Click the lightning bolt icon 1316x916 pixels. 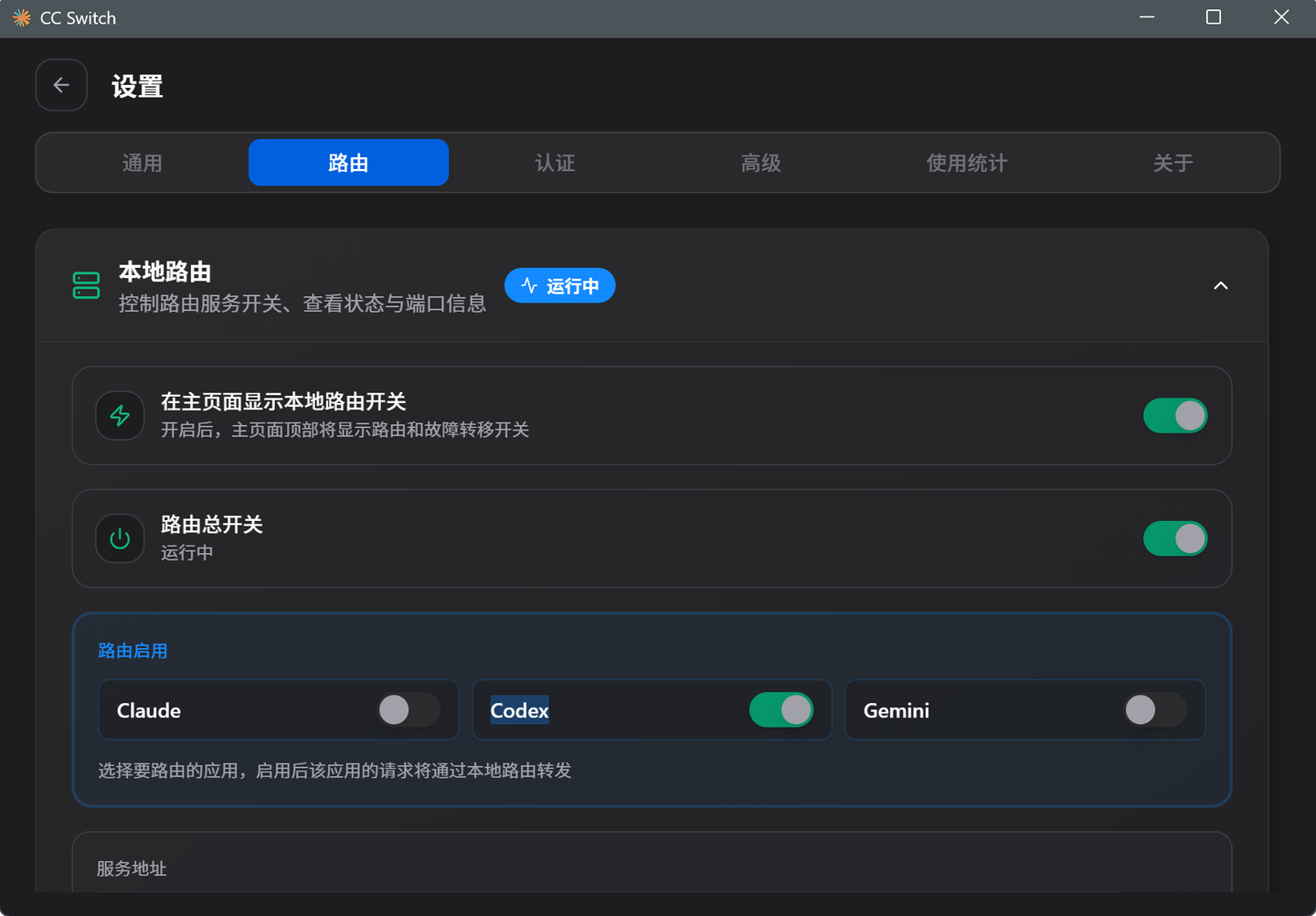coord(120,416)
